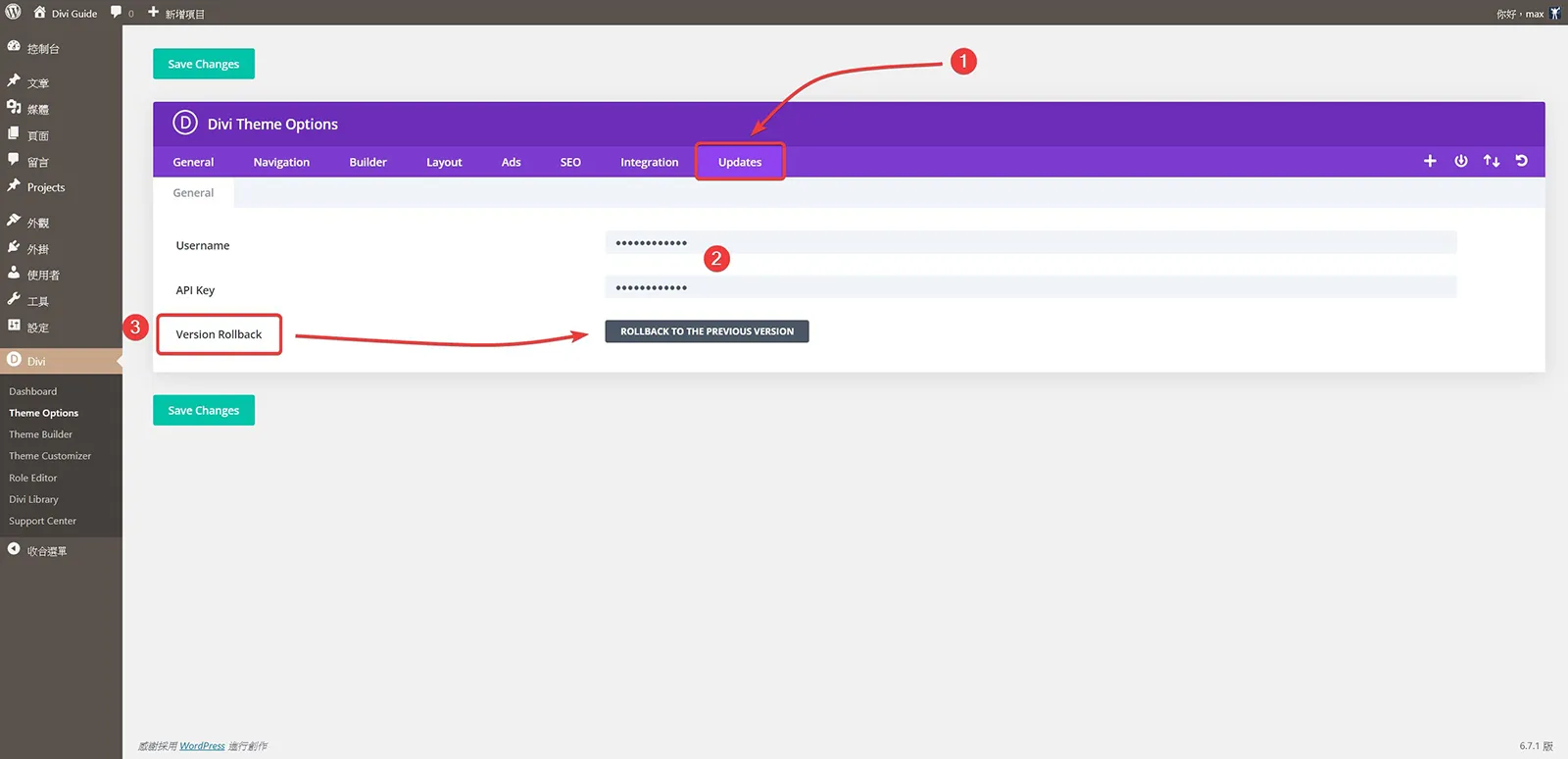This screenshot has height=759, width=1568.
Task: Open Theme Builder submenu item
Action: [41, 434]
